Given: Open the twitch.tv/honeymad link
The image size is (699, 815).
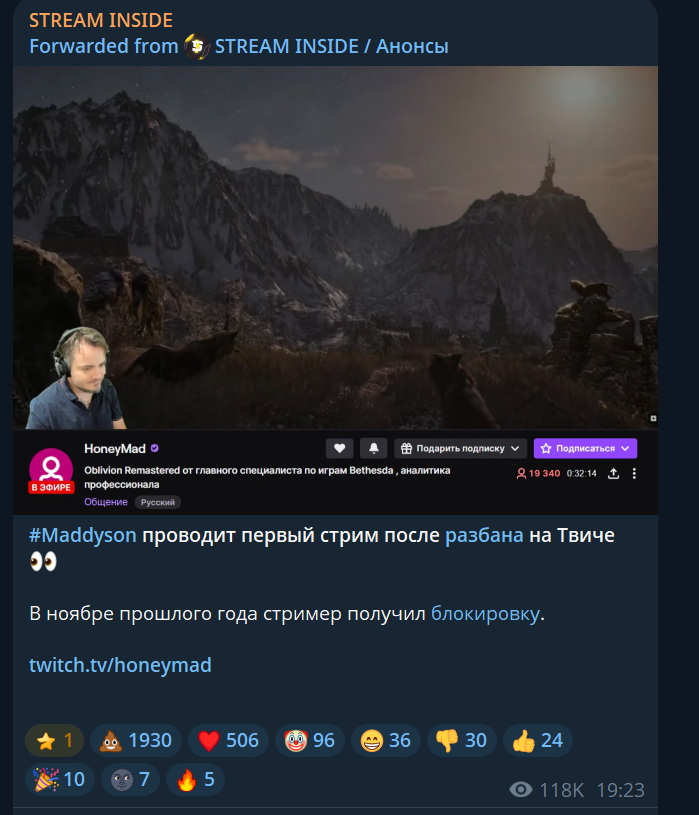Looking at the screenshot, I should tap(120, 665).
